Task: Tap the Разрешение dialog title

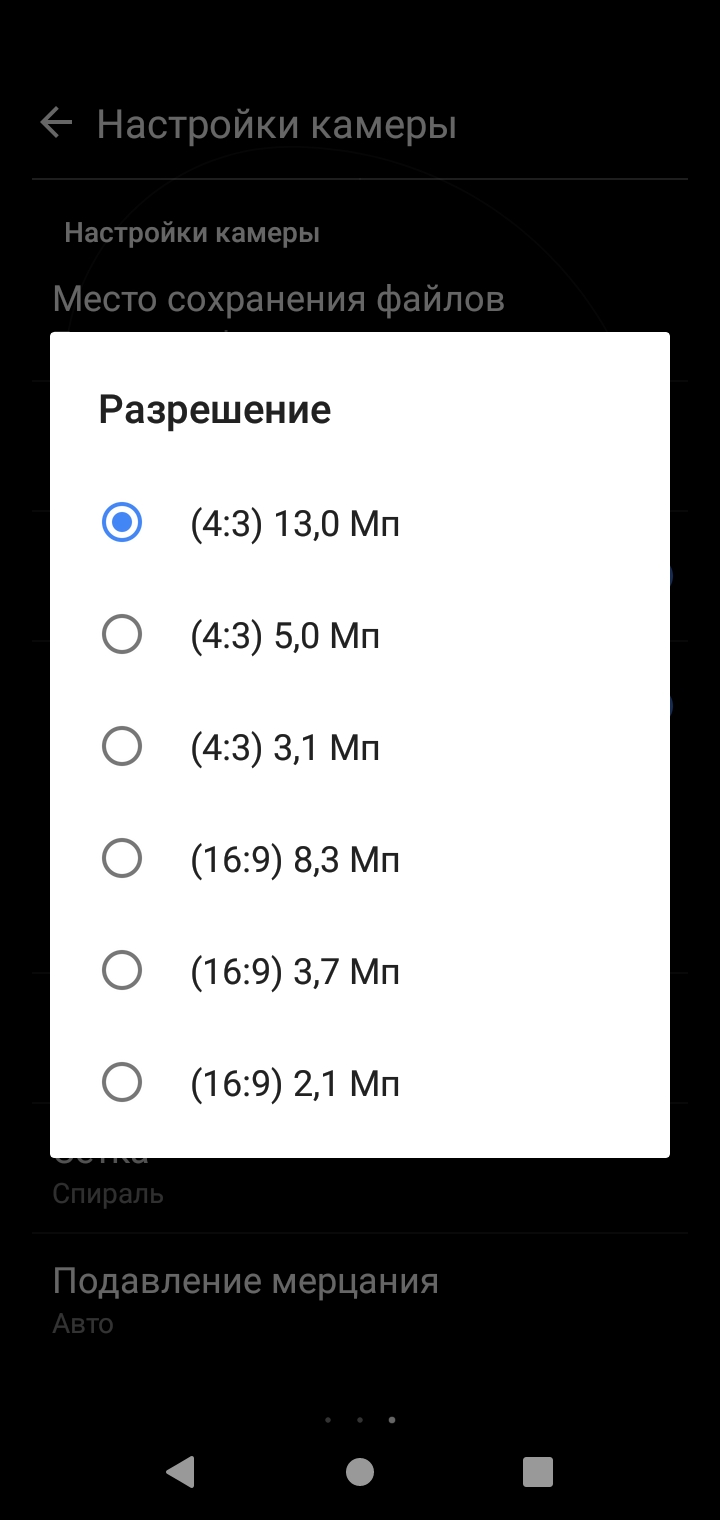Action: (214, 410)
